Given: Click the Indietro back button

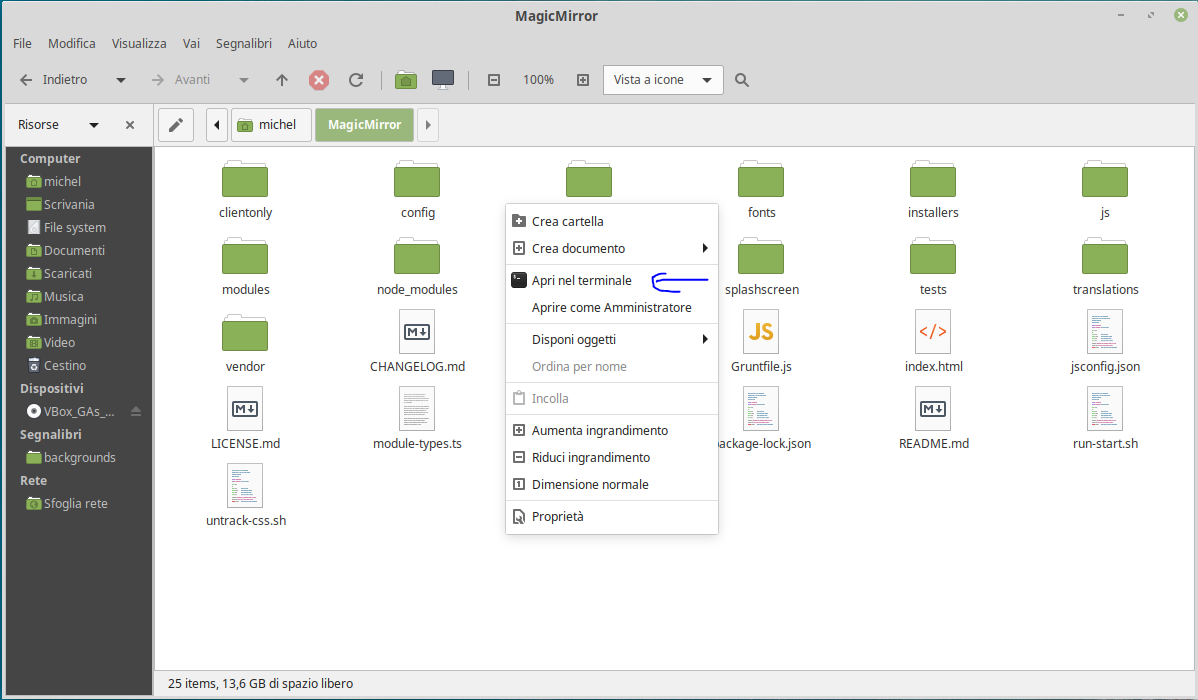Looking at the screenshot, I should point(53,79).
